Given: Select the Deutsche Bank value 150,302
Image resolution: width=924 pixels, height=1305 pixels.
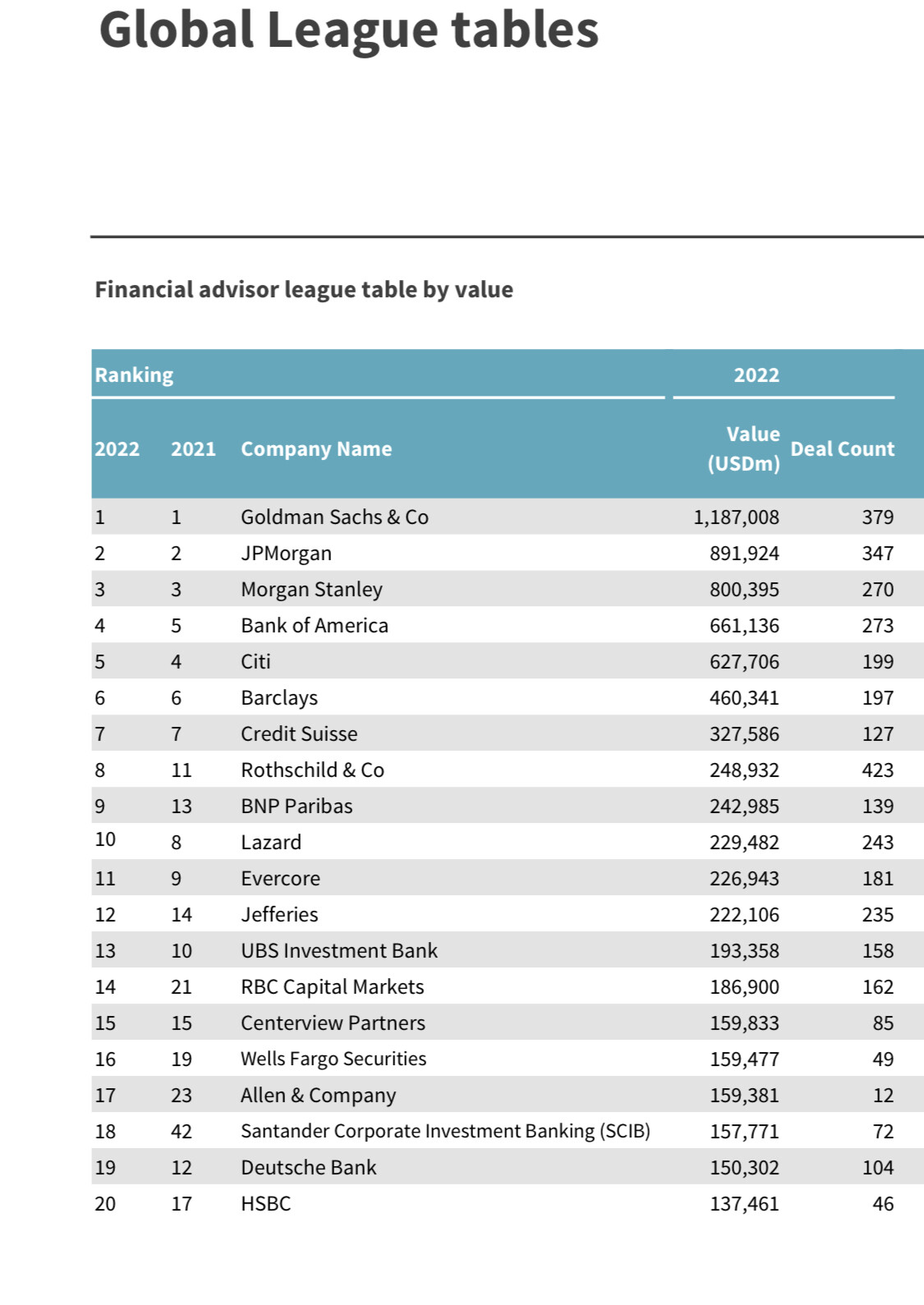Looking at the screenshot, I should (x=744, y=1168).
